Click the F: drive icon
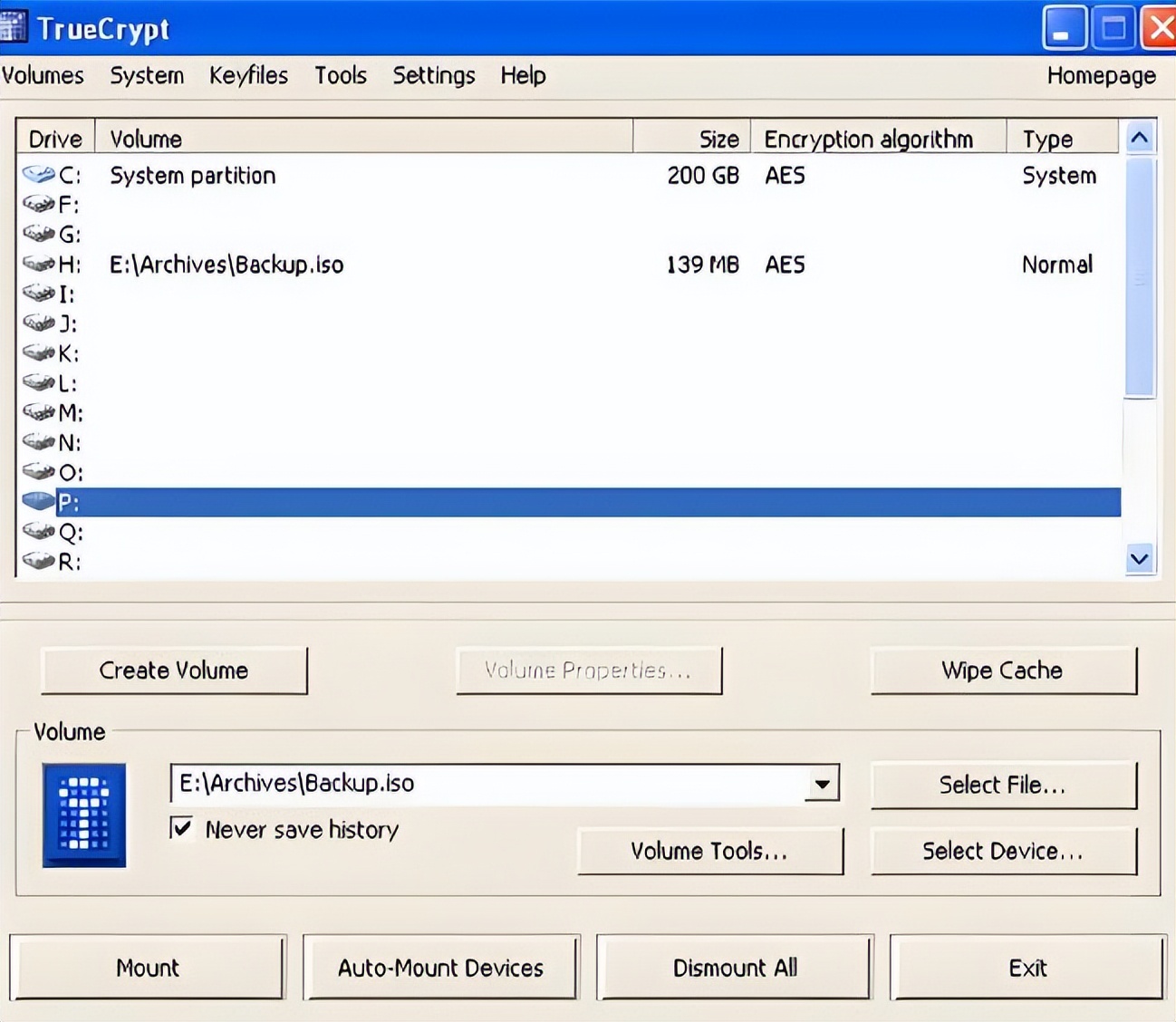Screen dimensions: 1176x1022 point(39,204)
